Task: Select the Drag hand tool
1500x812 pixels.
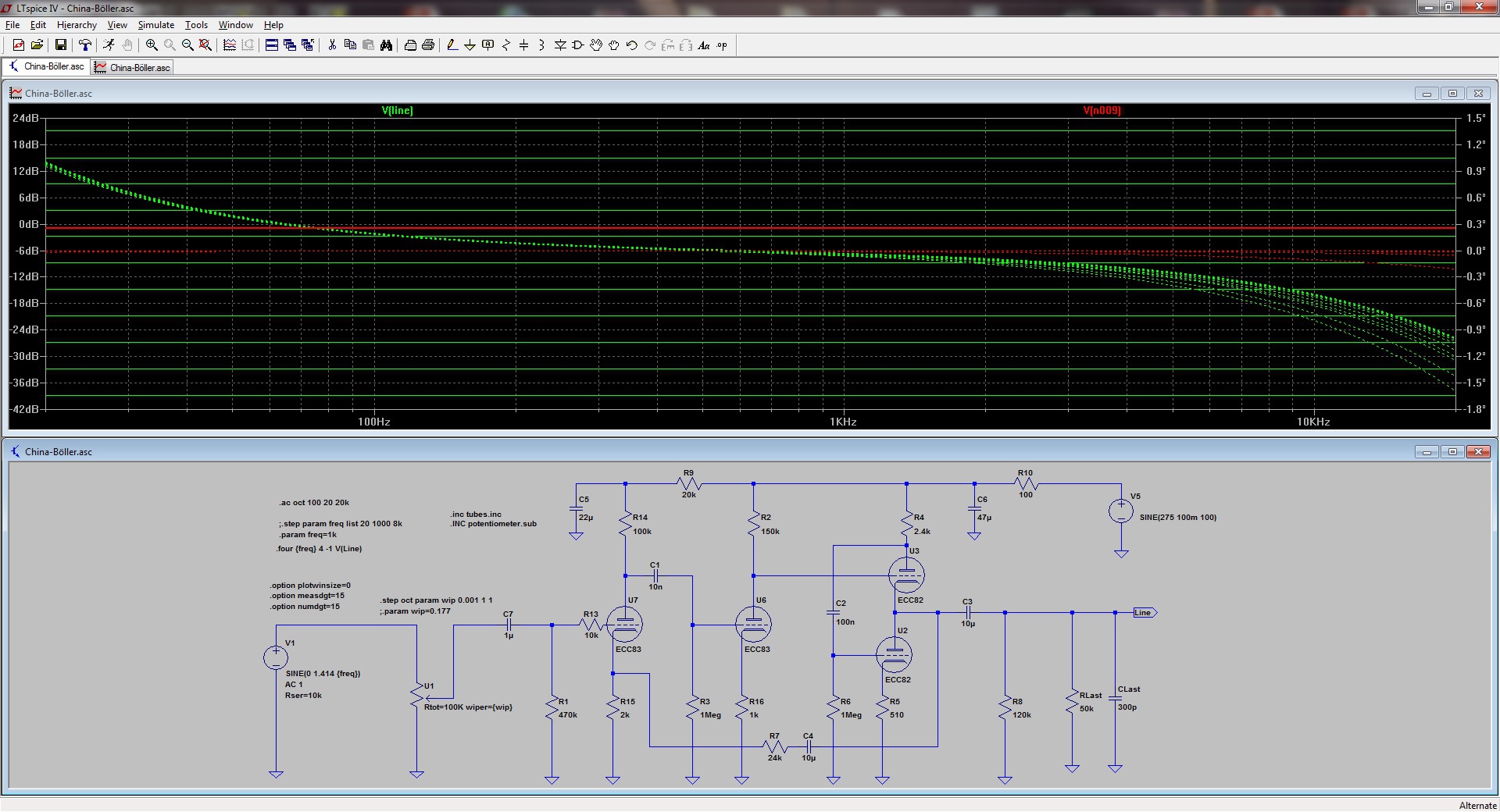Action: [614, 45]
